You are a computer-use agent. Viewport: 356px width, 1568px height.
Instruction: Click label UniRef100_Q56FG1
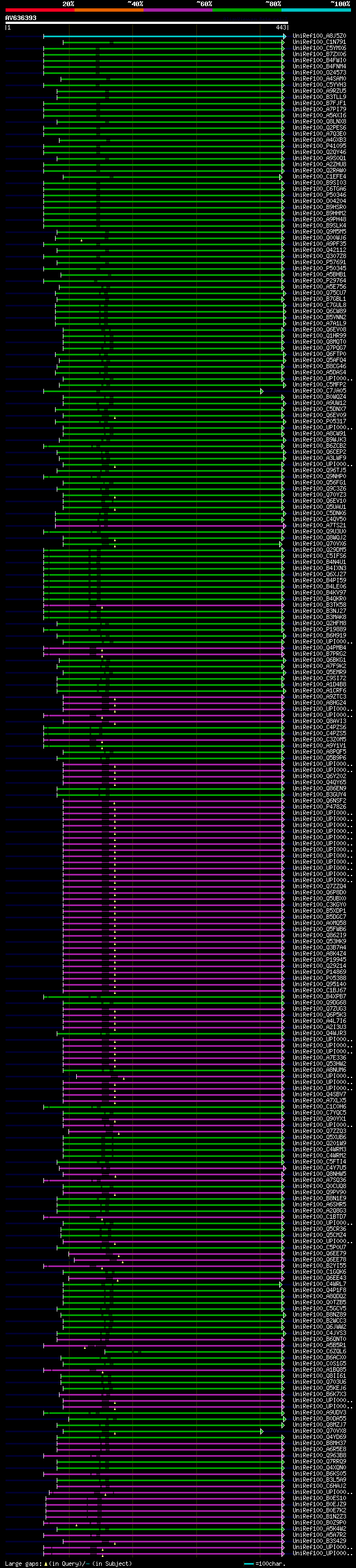(319, 482)
